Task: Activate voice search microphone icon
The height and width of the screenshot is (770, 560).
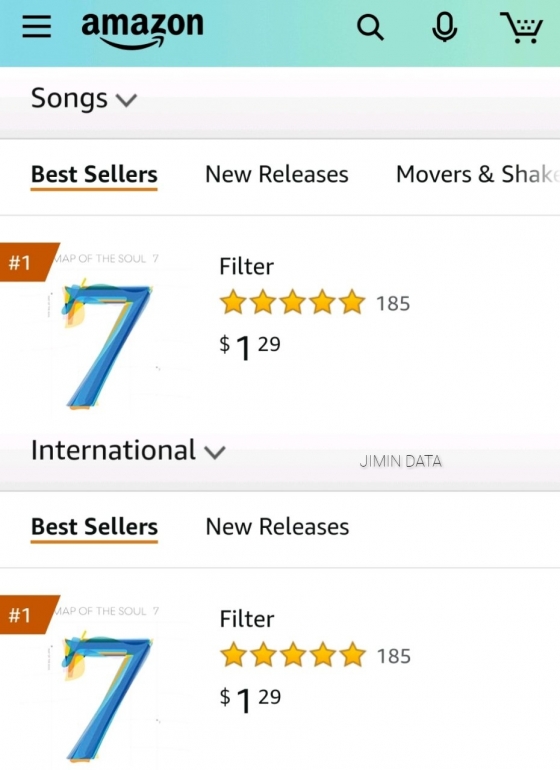Action: (x=445, y=27)
